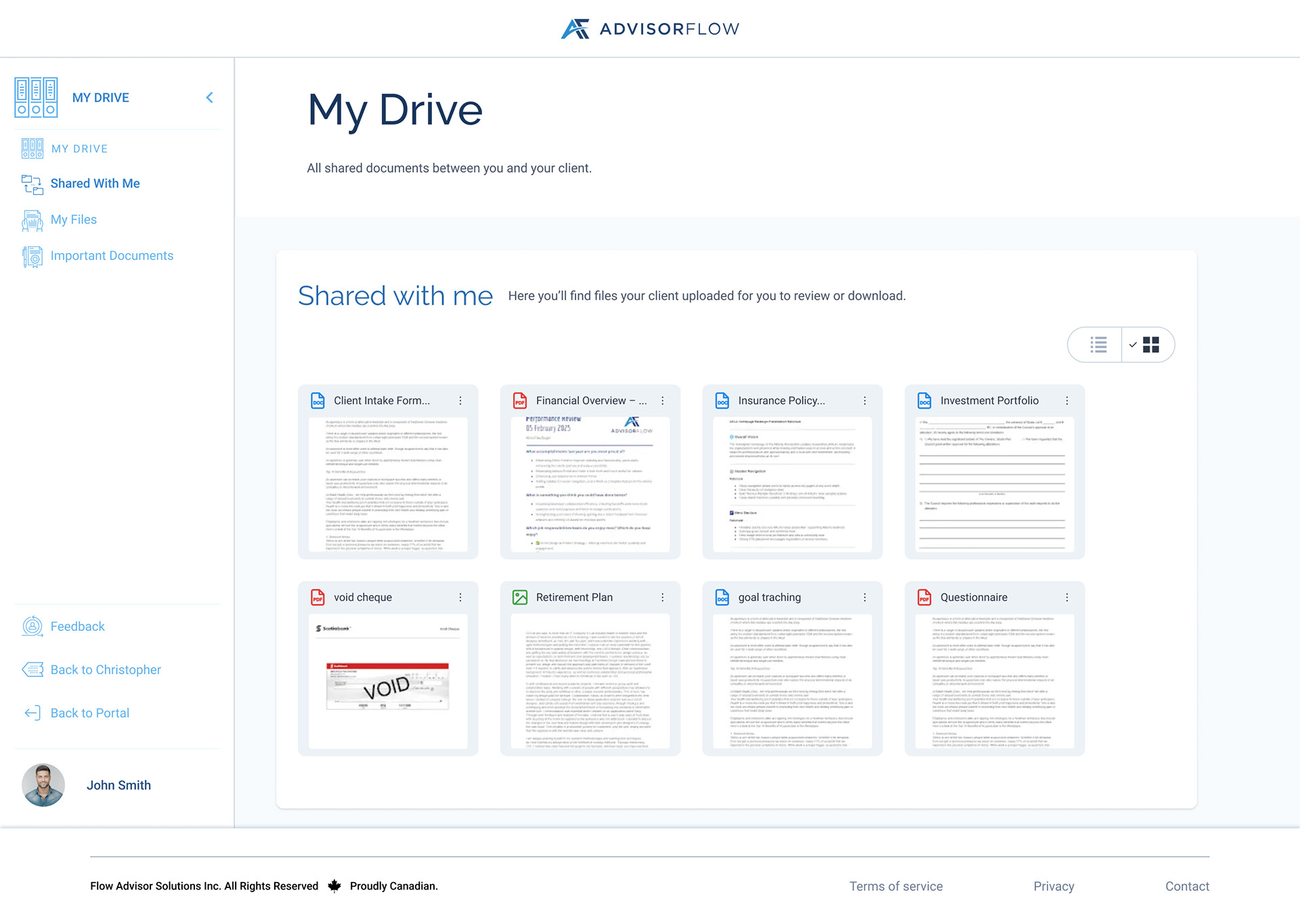Open My Files from the sidebar icon
Screen dimensions: 1300x924
pos(31,220)
